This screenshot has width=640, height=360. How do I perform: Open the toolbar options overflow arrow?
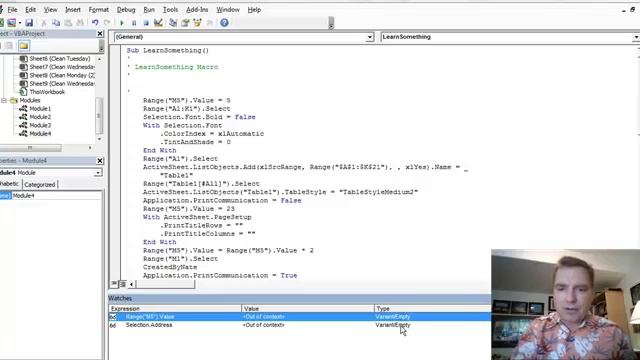331,23
